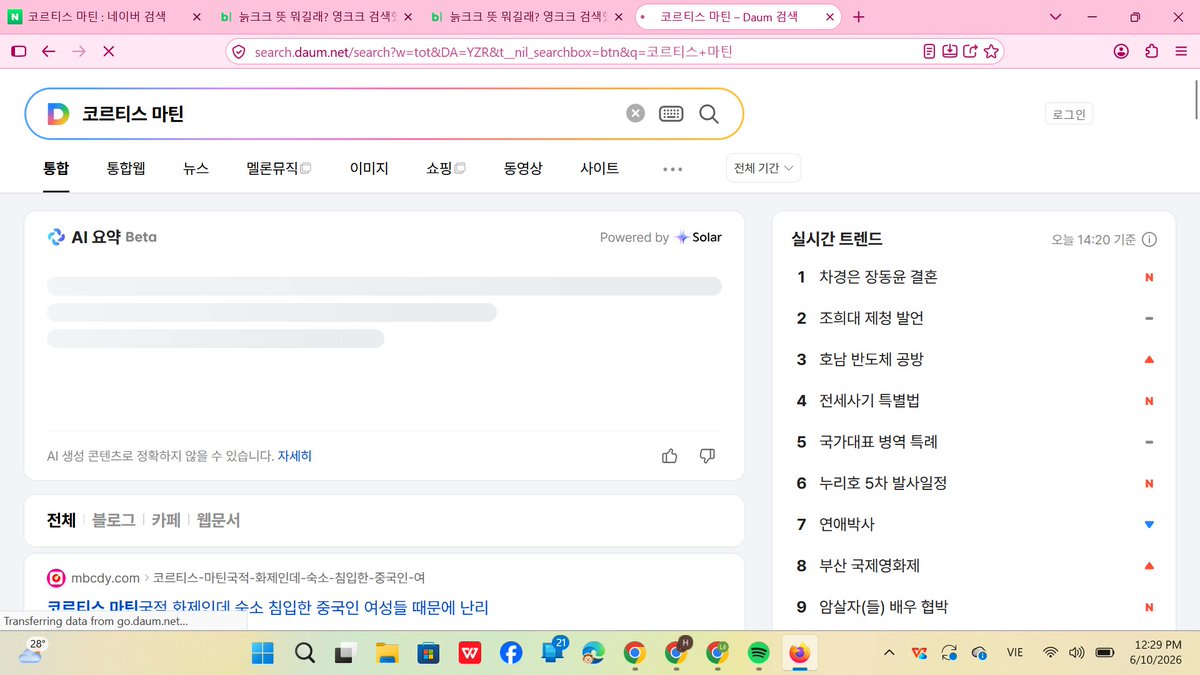Switch to the 동영상 tab

pyautogui.click(x=523, y=168)
